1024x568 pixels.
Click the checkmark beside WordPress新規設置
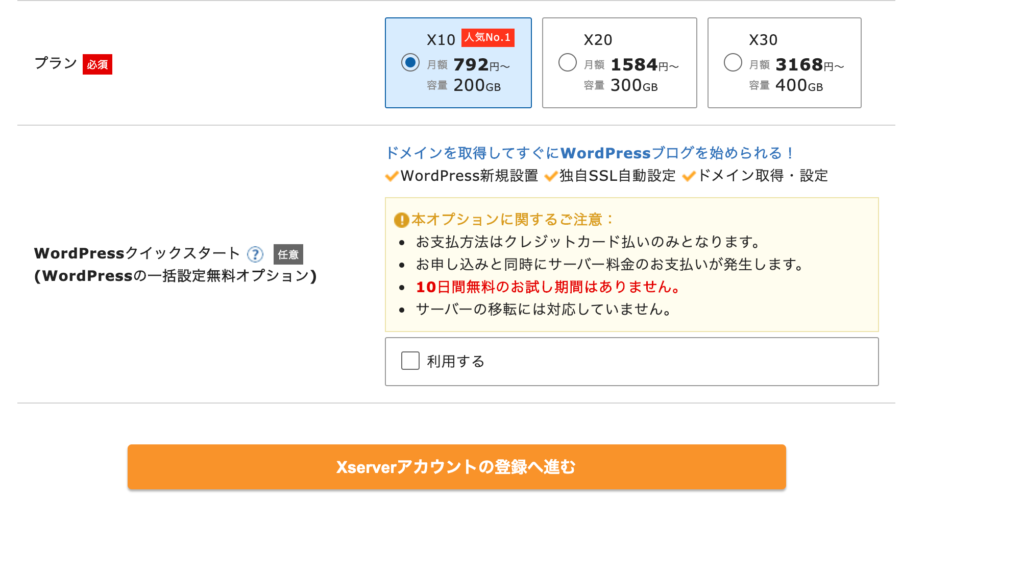tap(392, 176)
